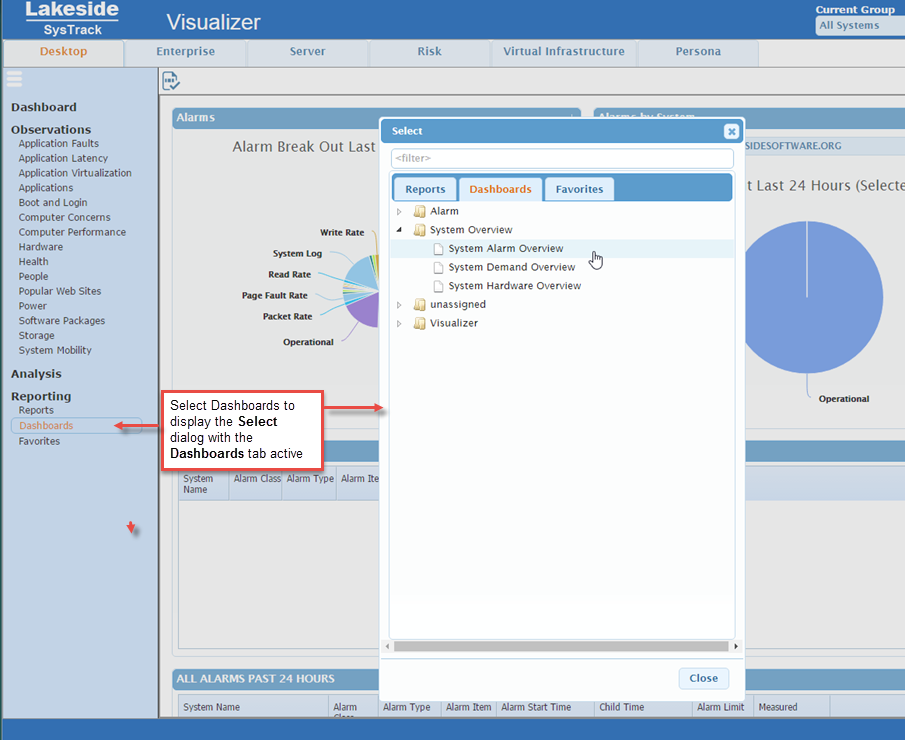Click the System Demand Overview document icon

[438, 267]
